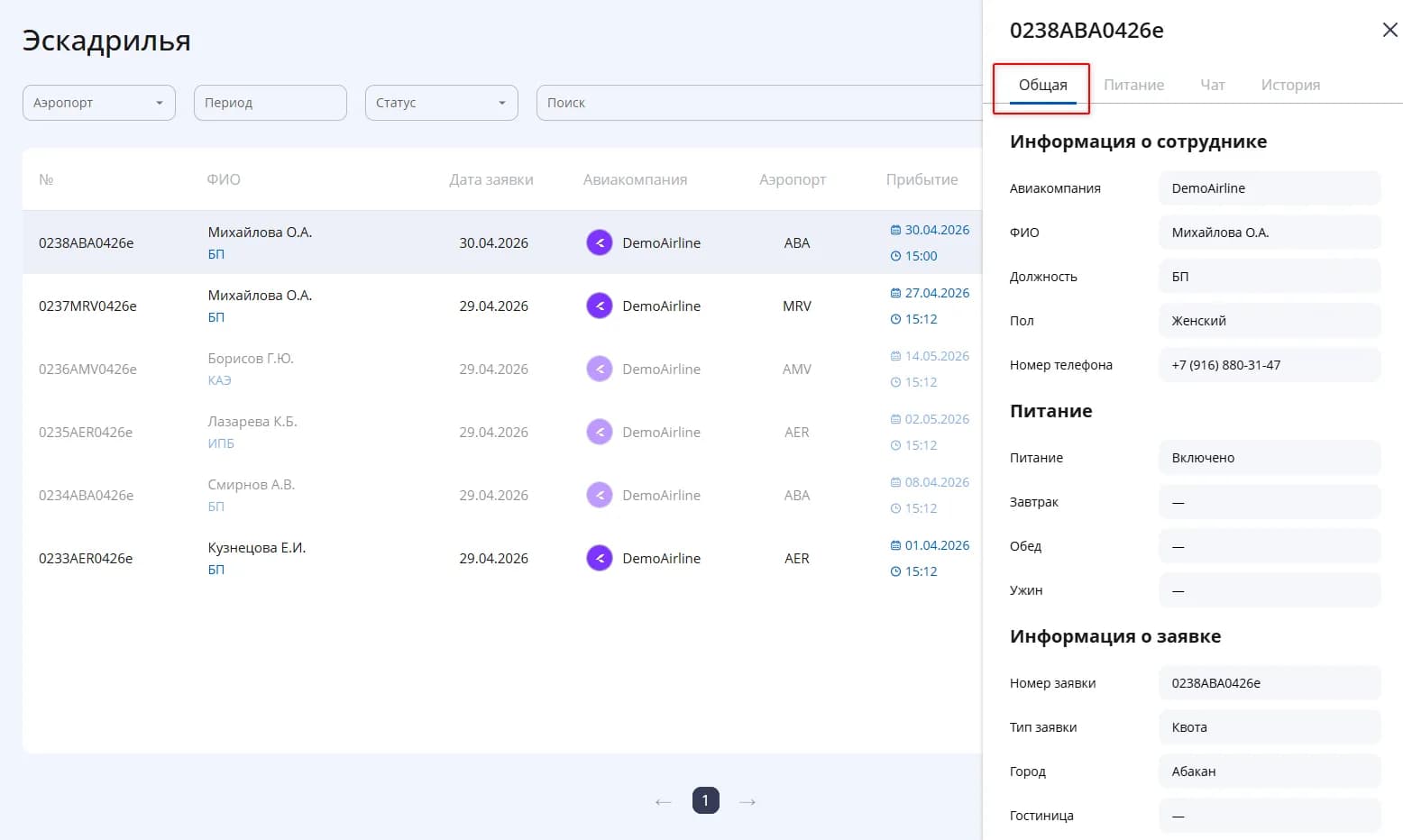Click calendar icon beside 02.05.2026 arrival

coord(895,419)
